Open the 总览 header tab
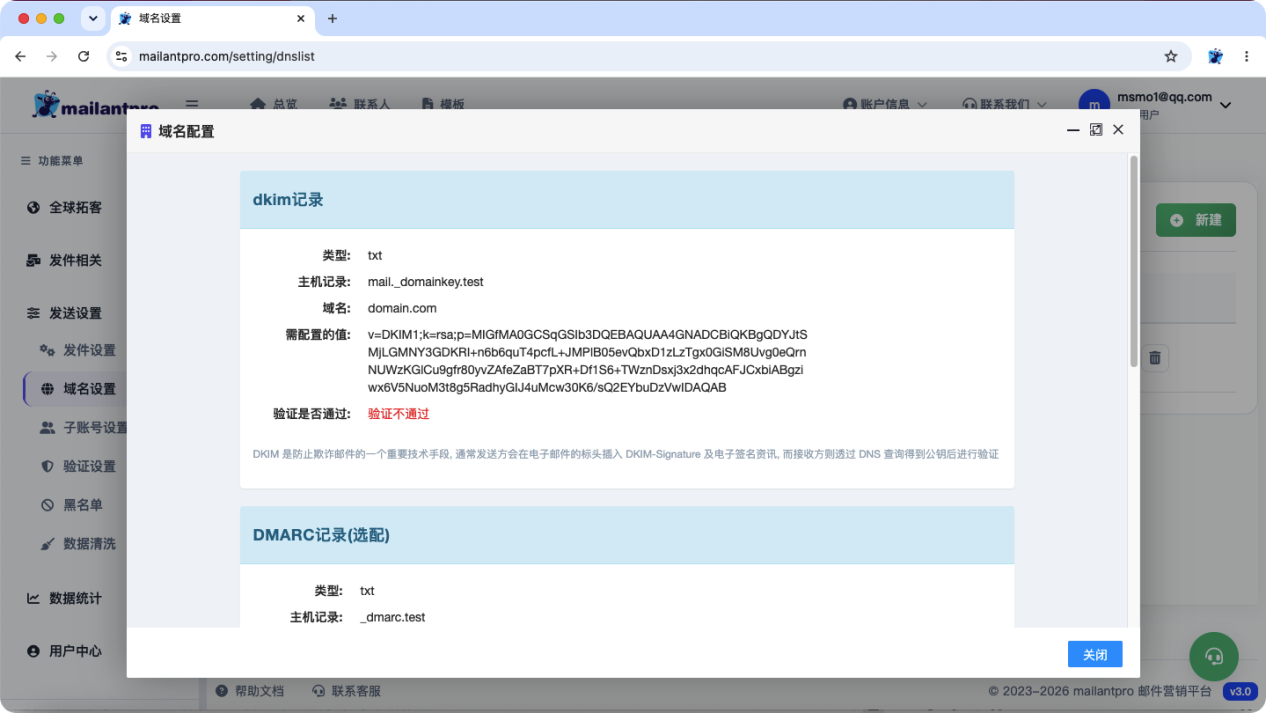The width and height of the screenshot is (1266, 713). [x=274, y=104]
